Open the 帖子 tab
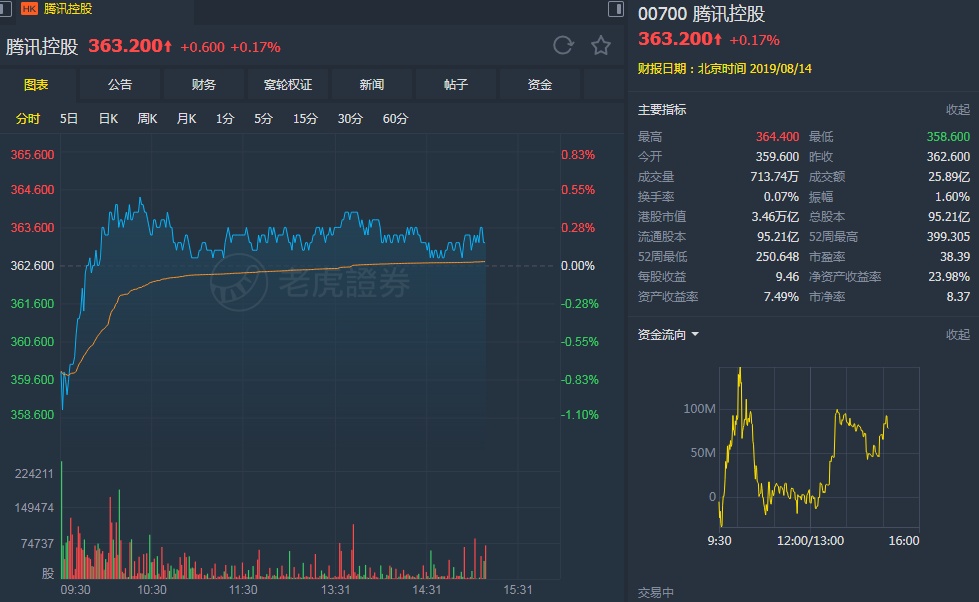 [456, 84]
